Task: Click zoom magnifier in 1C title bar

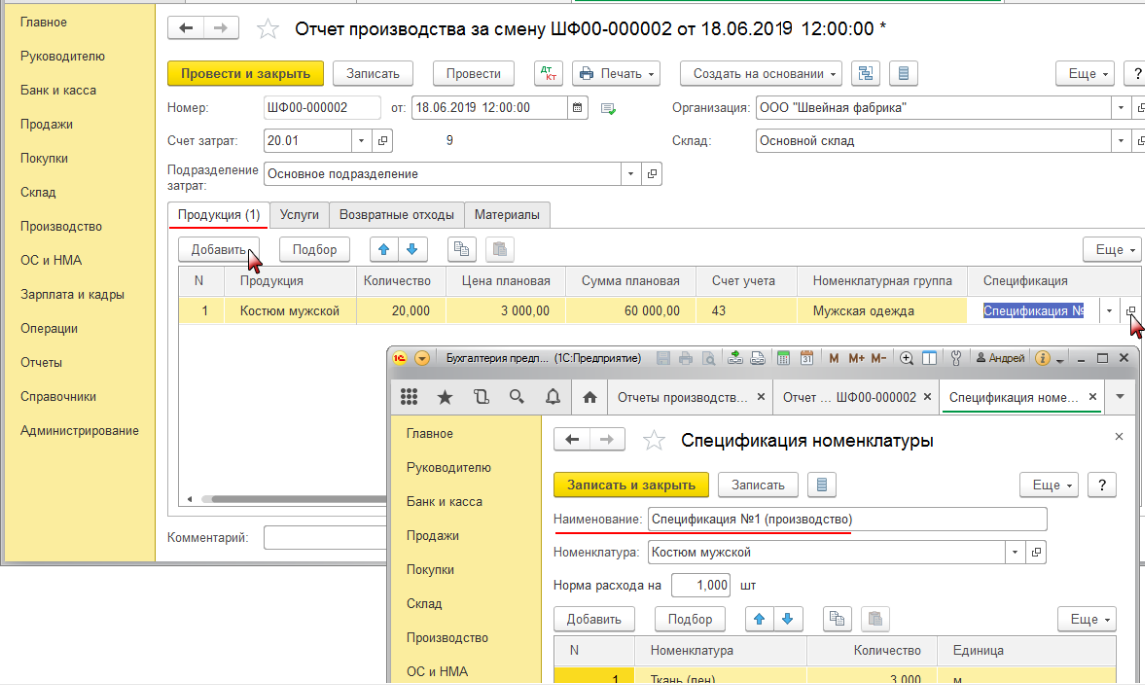Action: tap(906, 358)
